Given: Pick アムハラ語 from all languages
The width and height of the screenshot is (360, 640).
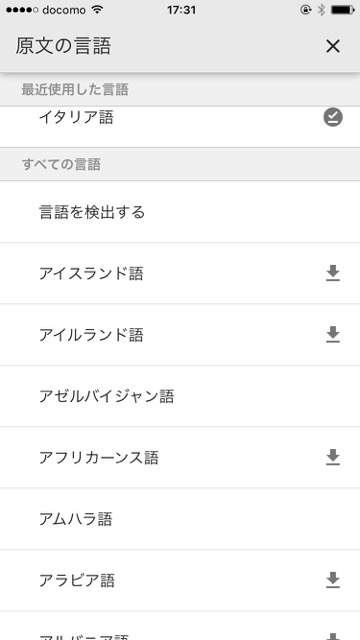Looking at the screenshot, I should pyautogui.click(x=180, y=519).
